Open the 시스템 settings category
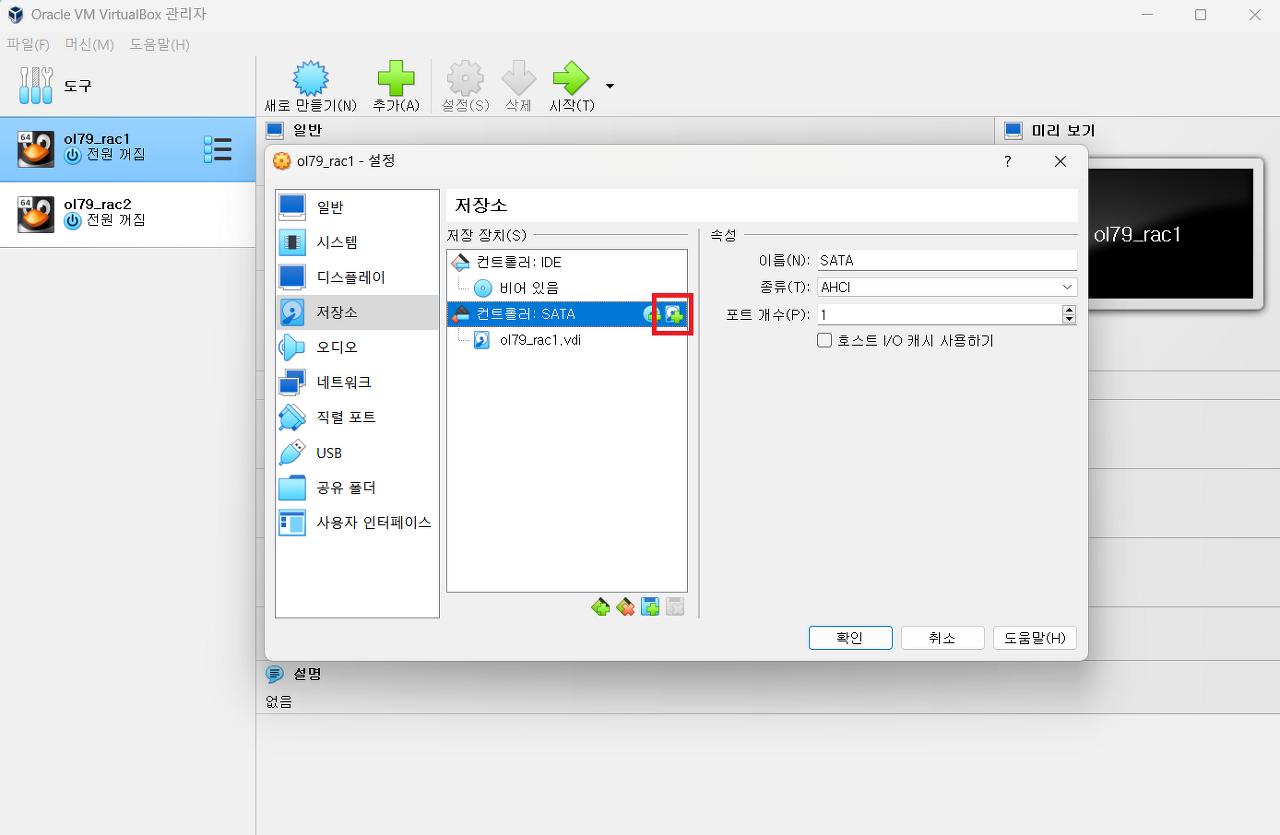1280x835 pixels. pos(357,242)
